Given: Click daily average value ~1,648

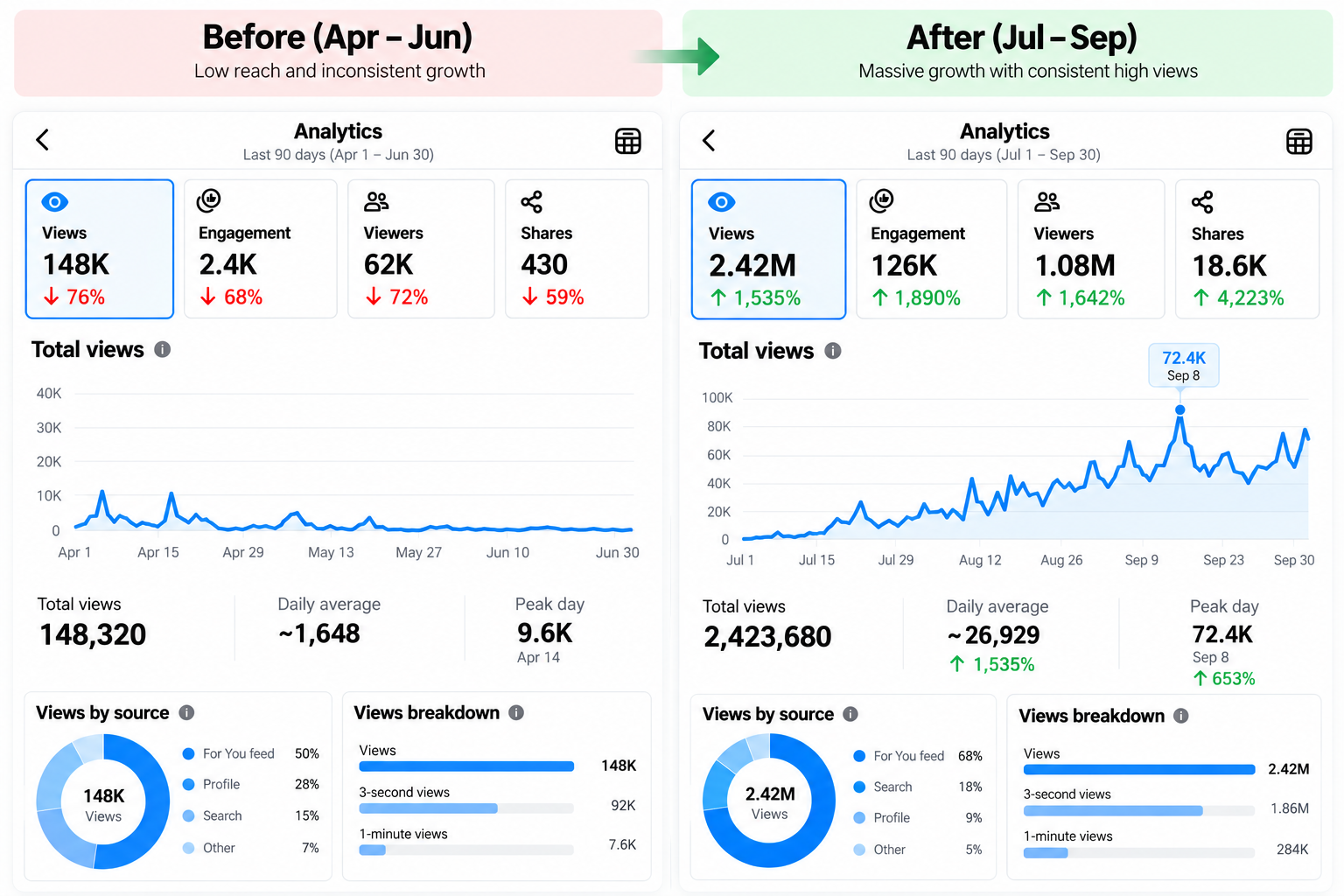Looking at the screenshot, I should coord(318,633).
